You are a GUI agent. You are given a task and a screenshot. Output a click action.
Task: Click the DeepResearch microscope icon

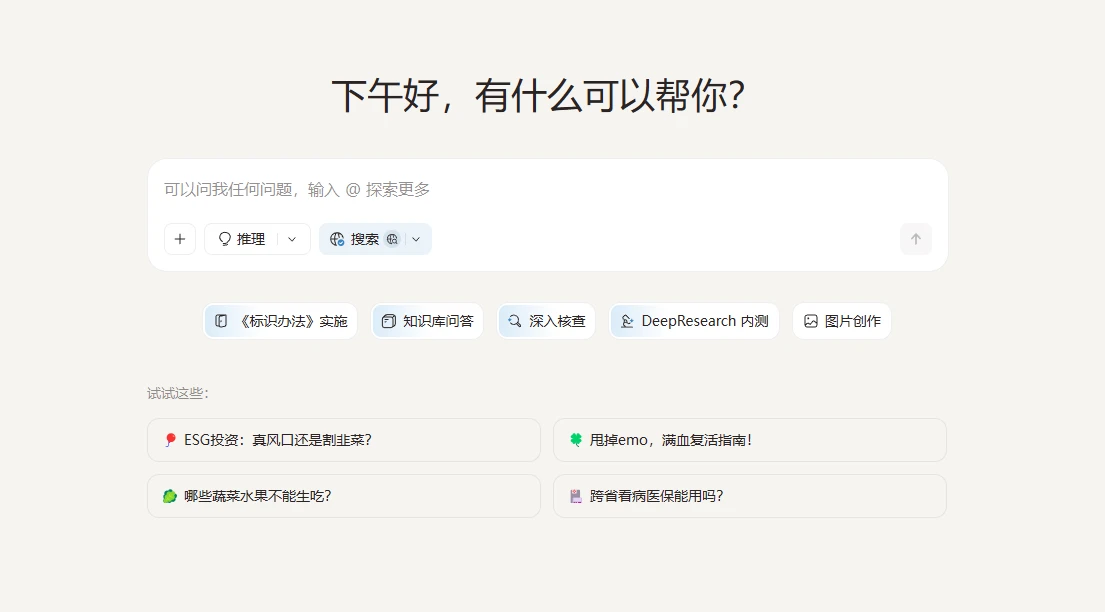(627, 321)
